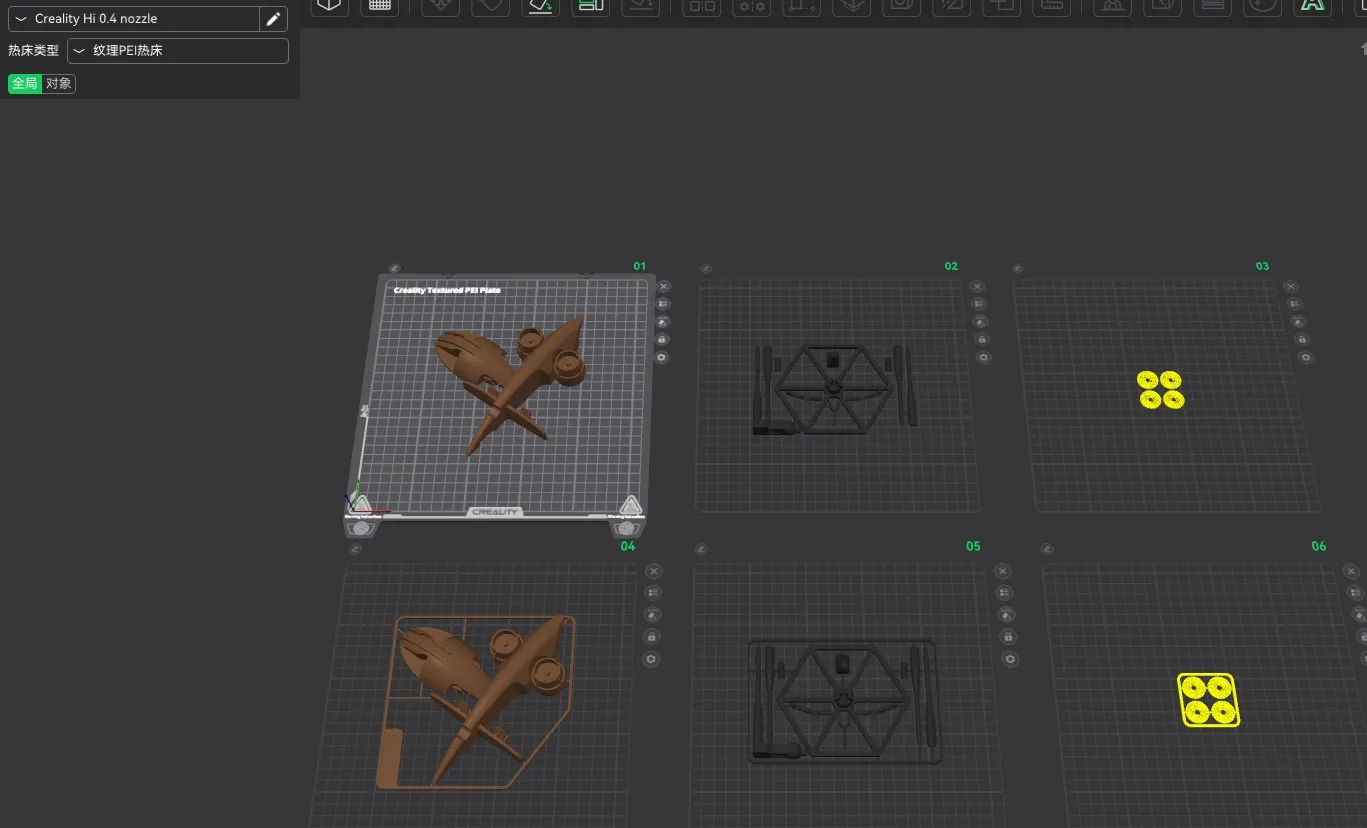Import a 3D model using the cube toolbar icon
The height and width of the screenshot is (828, 1367).
point(329,7)
